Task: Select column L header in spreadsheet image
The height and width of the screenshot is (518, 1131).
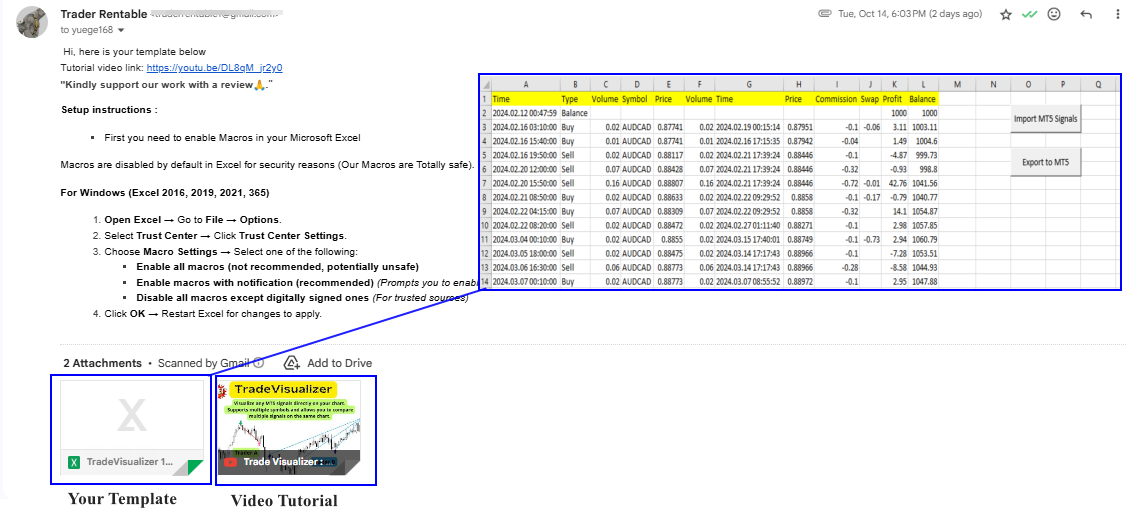Action: coord(923,84)
